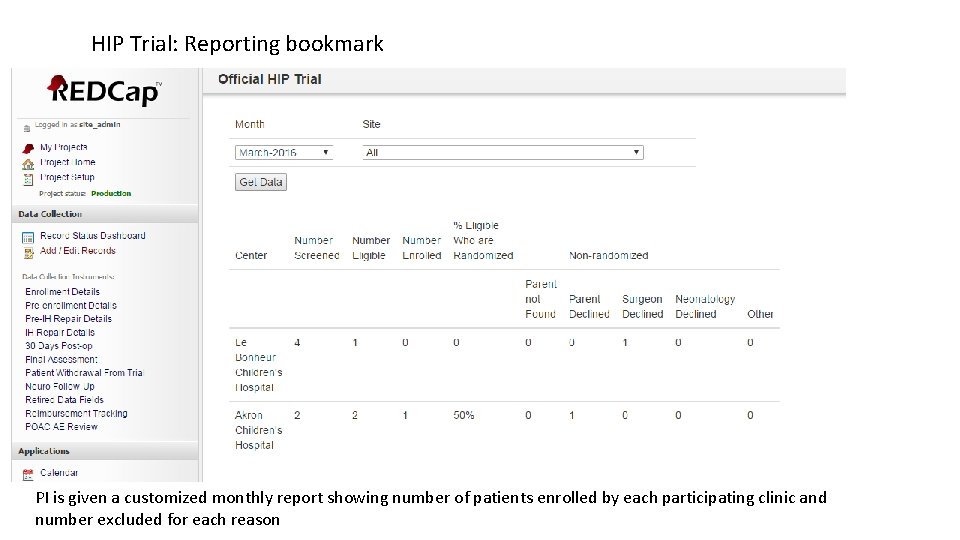This screenshot has width=960, height=540.
Task: Click the Center column header
Action: (251, 255)
